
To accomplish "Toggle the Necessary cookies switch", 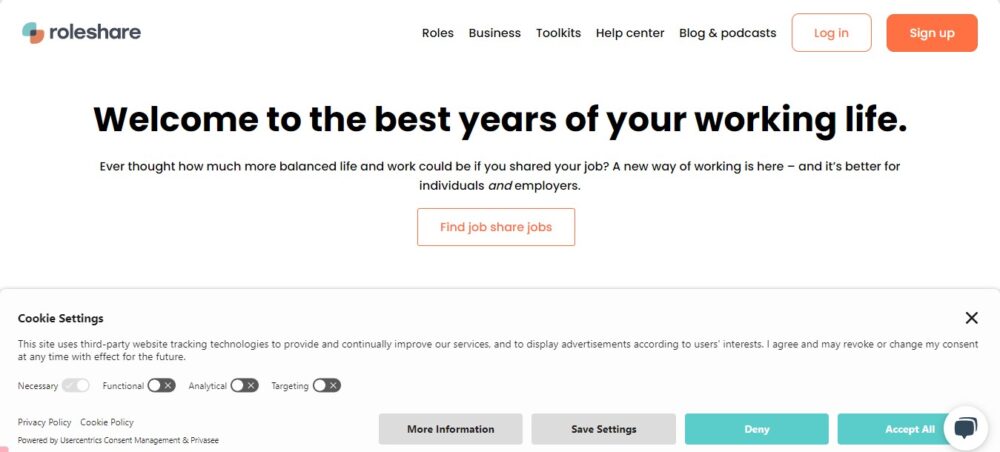I will [76, 385].
